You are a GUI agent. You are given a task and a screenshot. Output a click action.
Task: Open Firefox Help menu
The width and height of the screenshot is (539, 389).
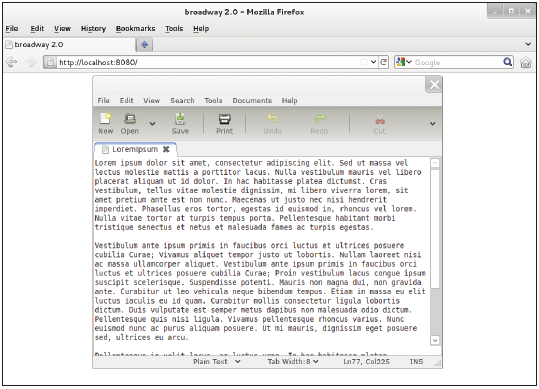[x=201, y=29]
